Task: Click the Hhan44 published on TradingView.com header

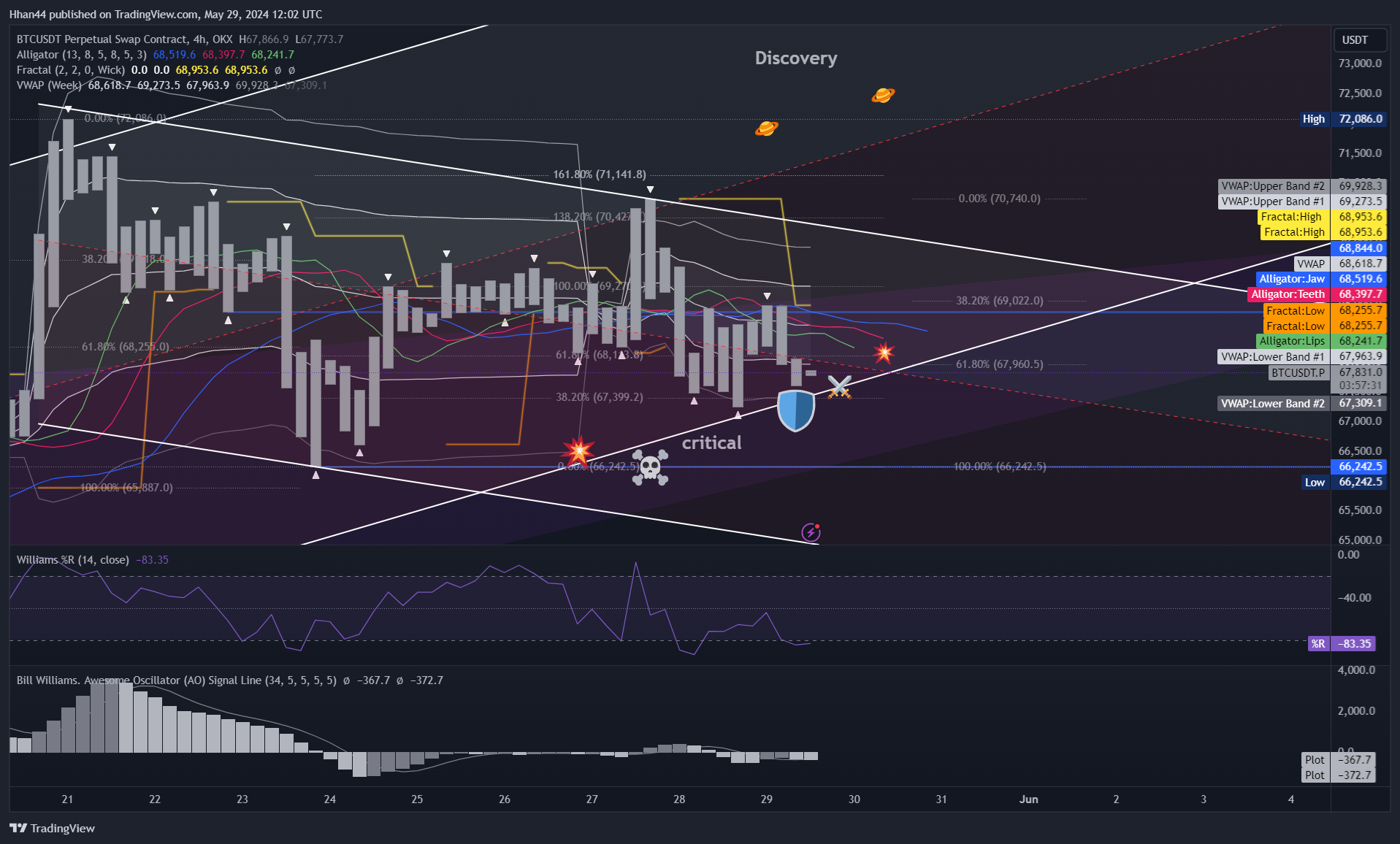Action: pyautogui.click(x=166, y=15)
